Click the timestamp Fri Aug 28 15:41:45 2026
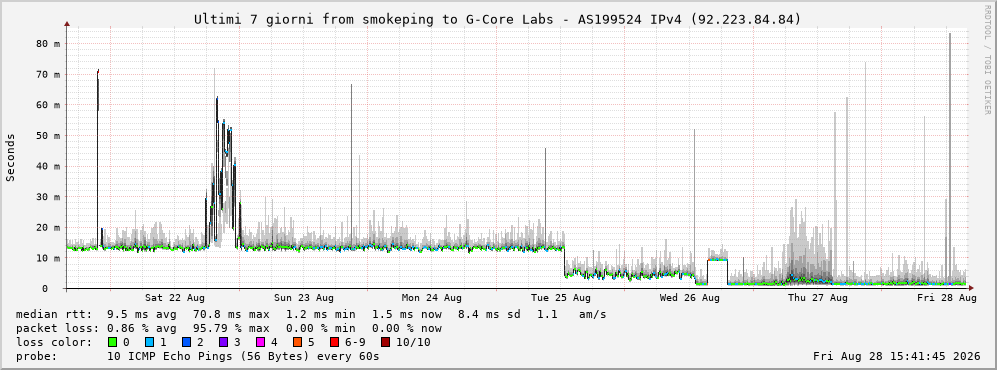997x370 pixels. coord(894,356)
